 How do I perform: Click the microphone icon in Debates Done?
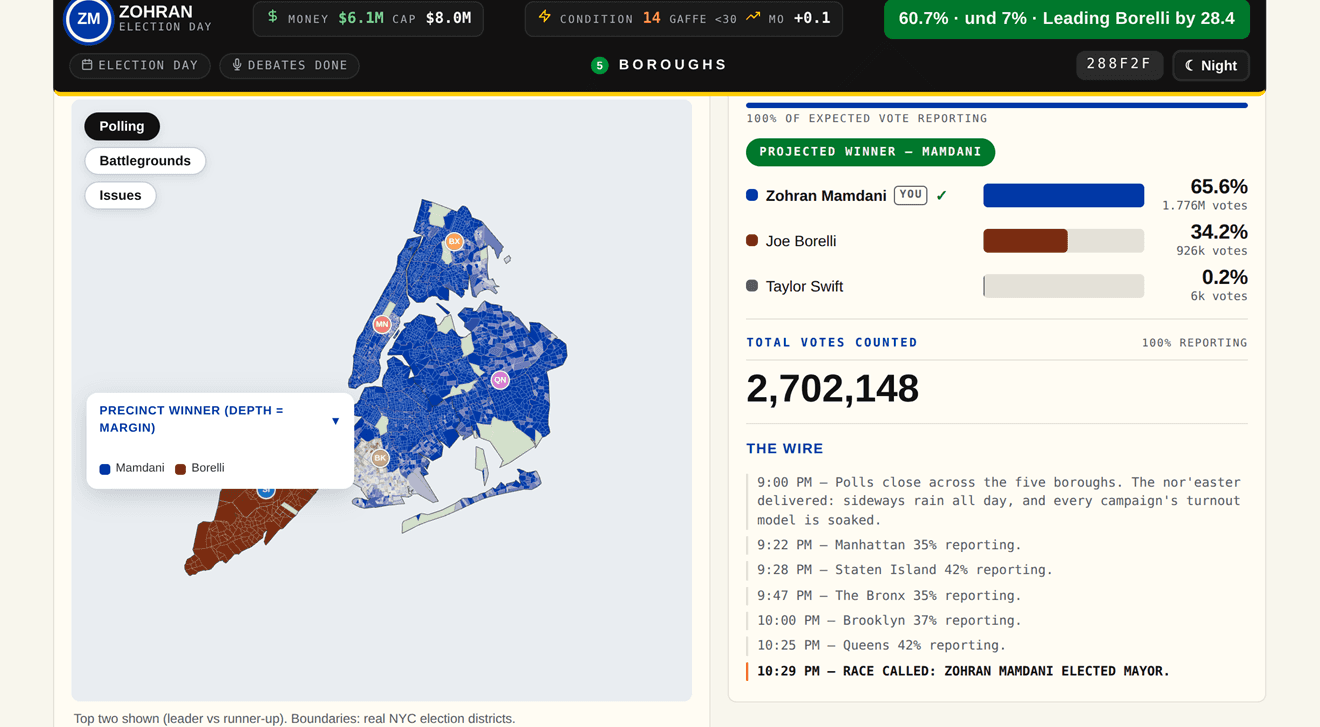point(237,65)
